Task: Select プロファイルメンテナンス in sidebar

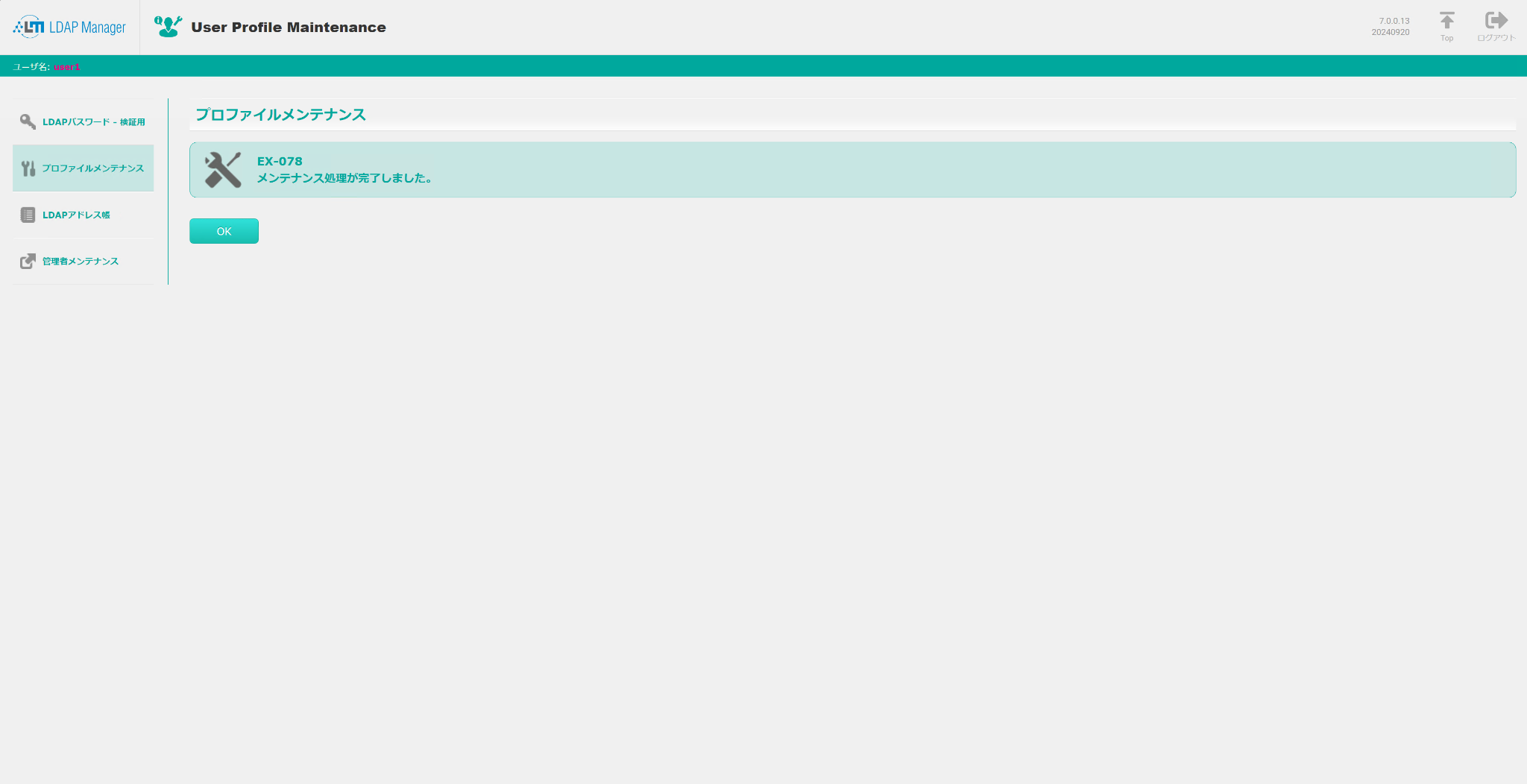Action: tap(84, 168)
